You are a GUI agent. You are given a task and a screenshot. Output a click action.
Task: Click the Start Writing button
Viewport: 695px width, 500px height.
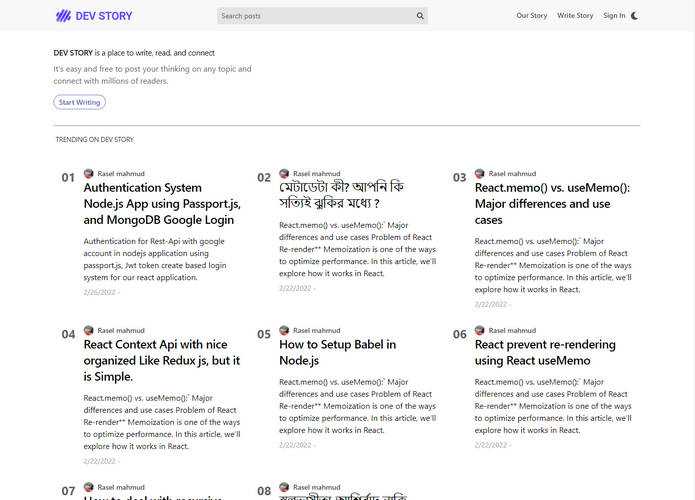(x=79, y=102)
